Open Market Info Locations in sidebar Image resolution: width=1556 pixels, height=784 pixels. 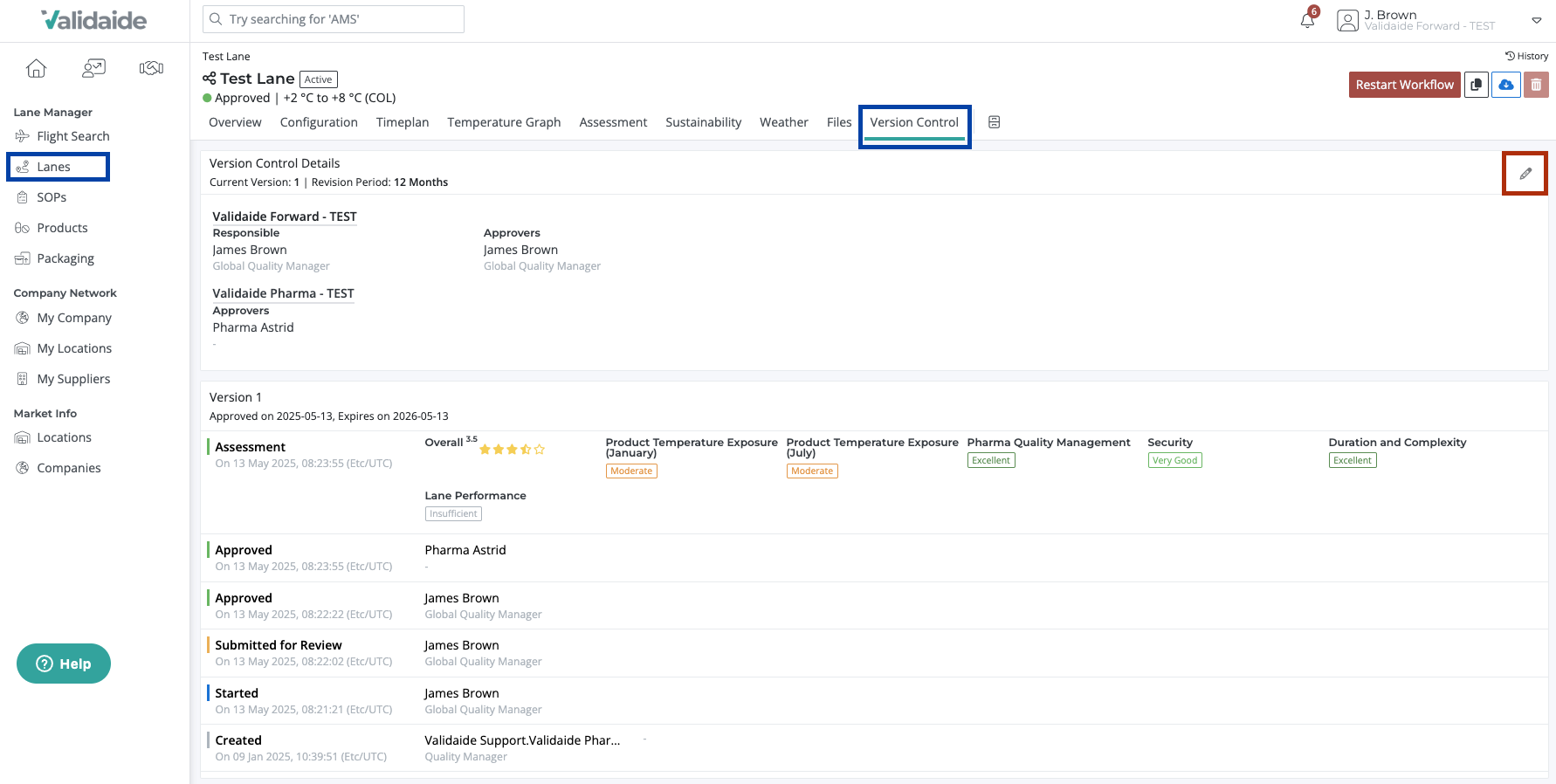pos(64,437)
